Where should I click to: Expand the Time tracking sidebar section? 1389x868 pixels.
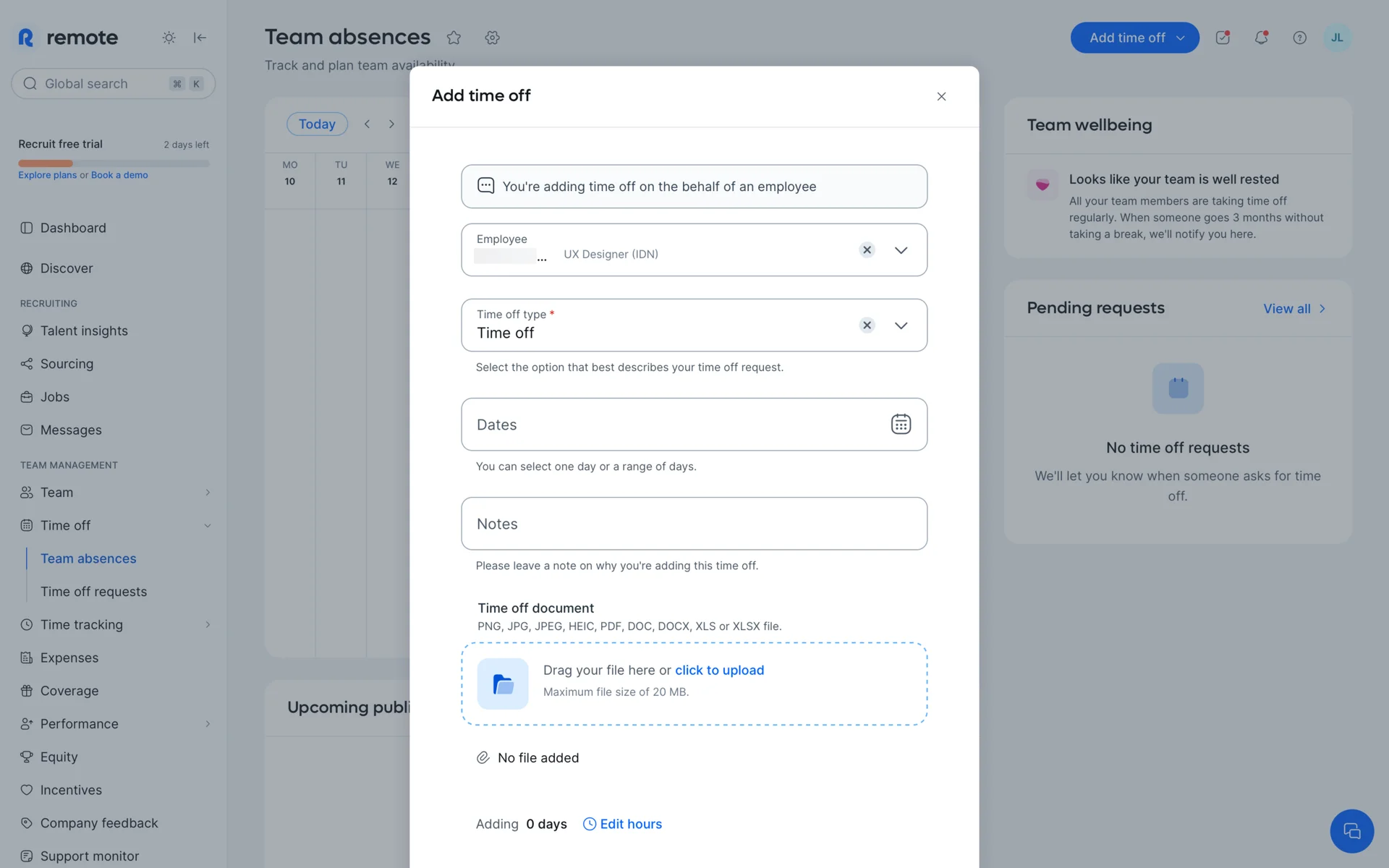[208, 624]
